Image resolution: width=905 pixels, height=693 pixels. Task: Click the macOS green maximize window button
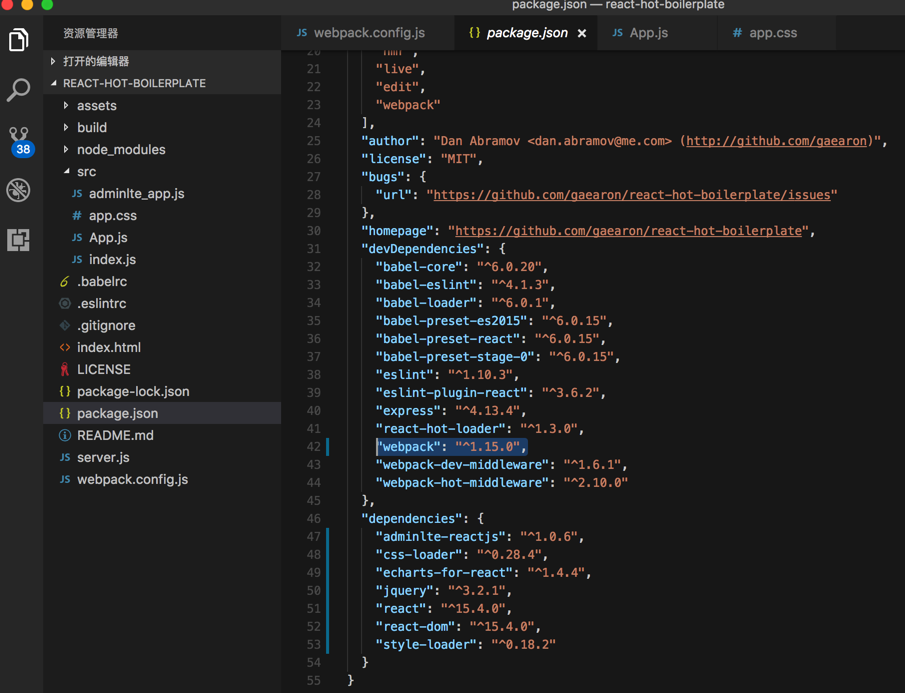[x=47, y=5]
